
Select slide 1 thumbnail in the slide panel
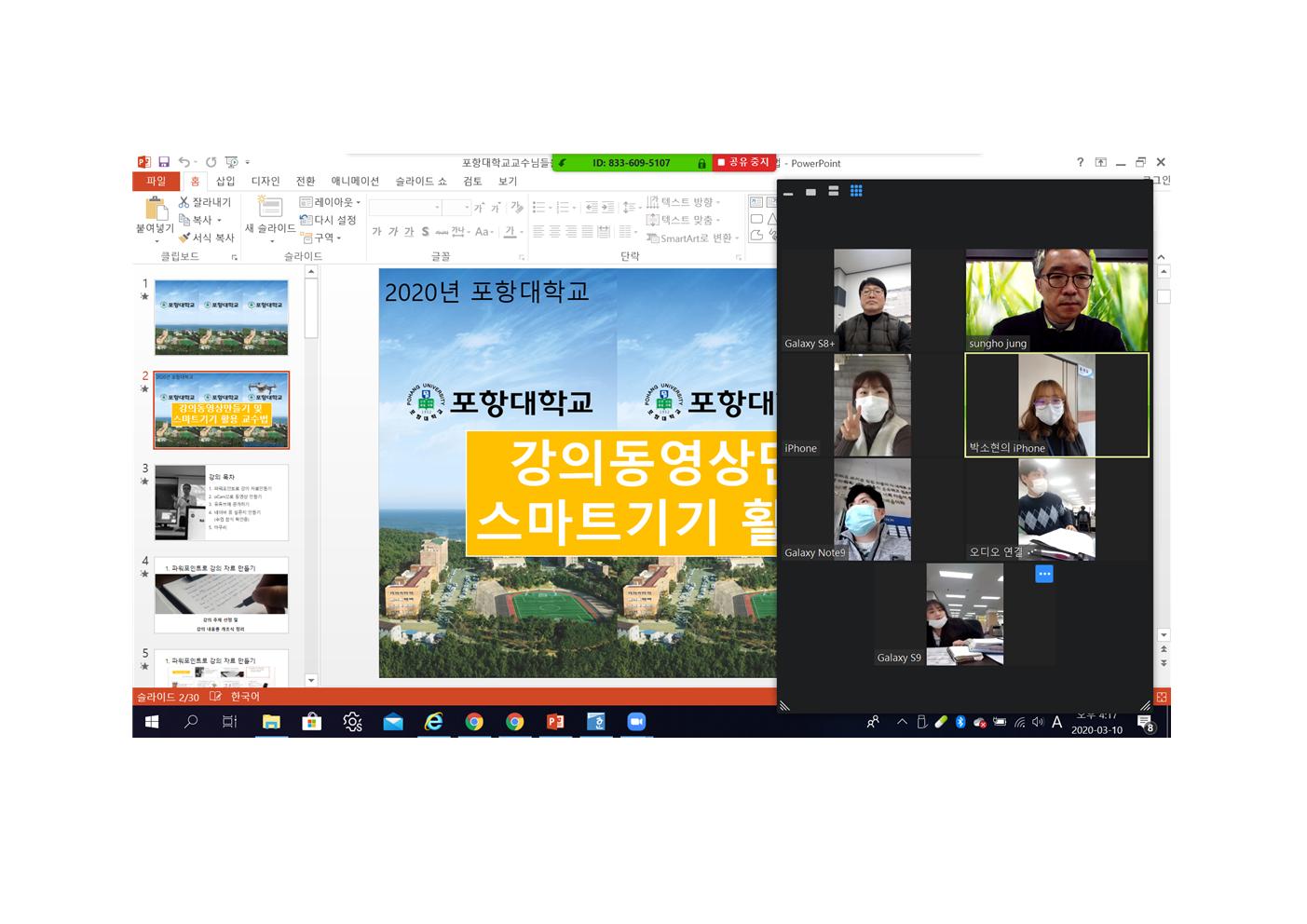[x=222, y=318]
